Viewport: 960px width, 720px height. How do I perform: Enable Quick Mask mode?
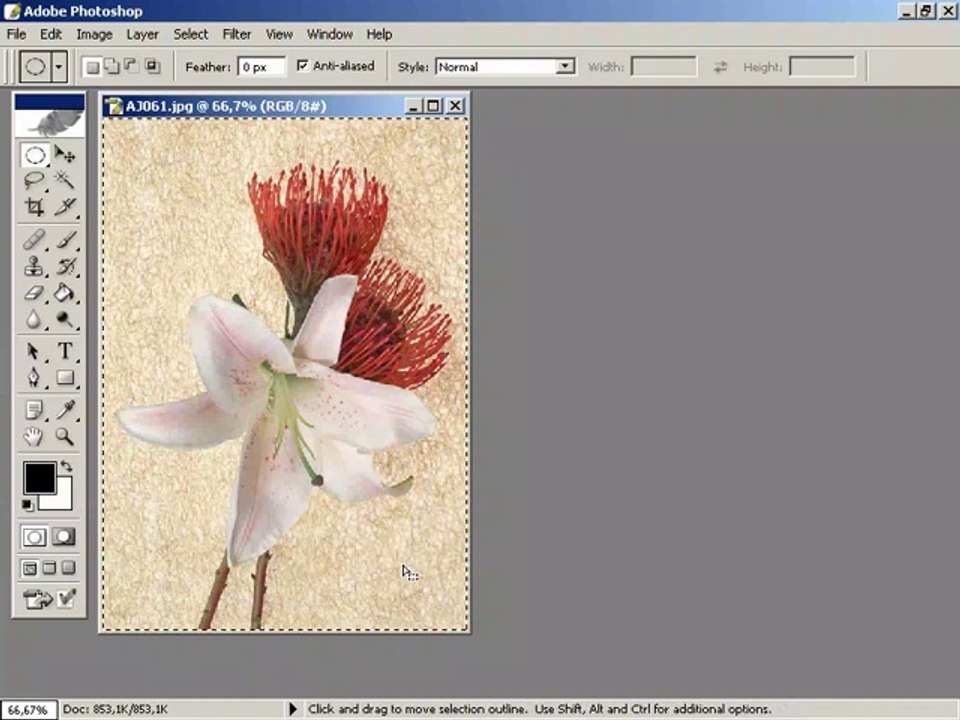(x=64, y=537)
